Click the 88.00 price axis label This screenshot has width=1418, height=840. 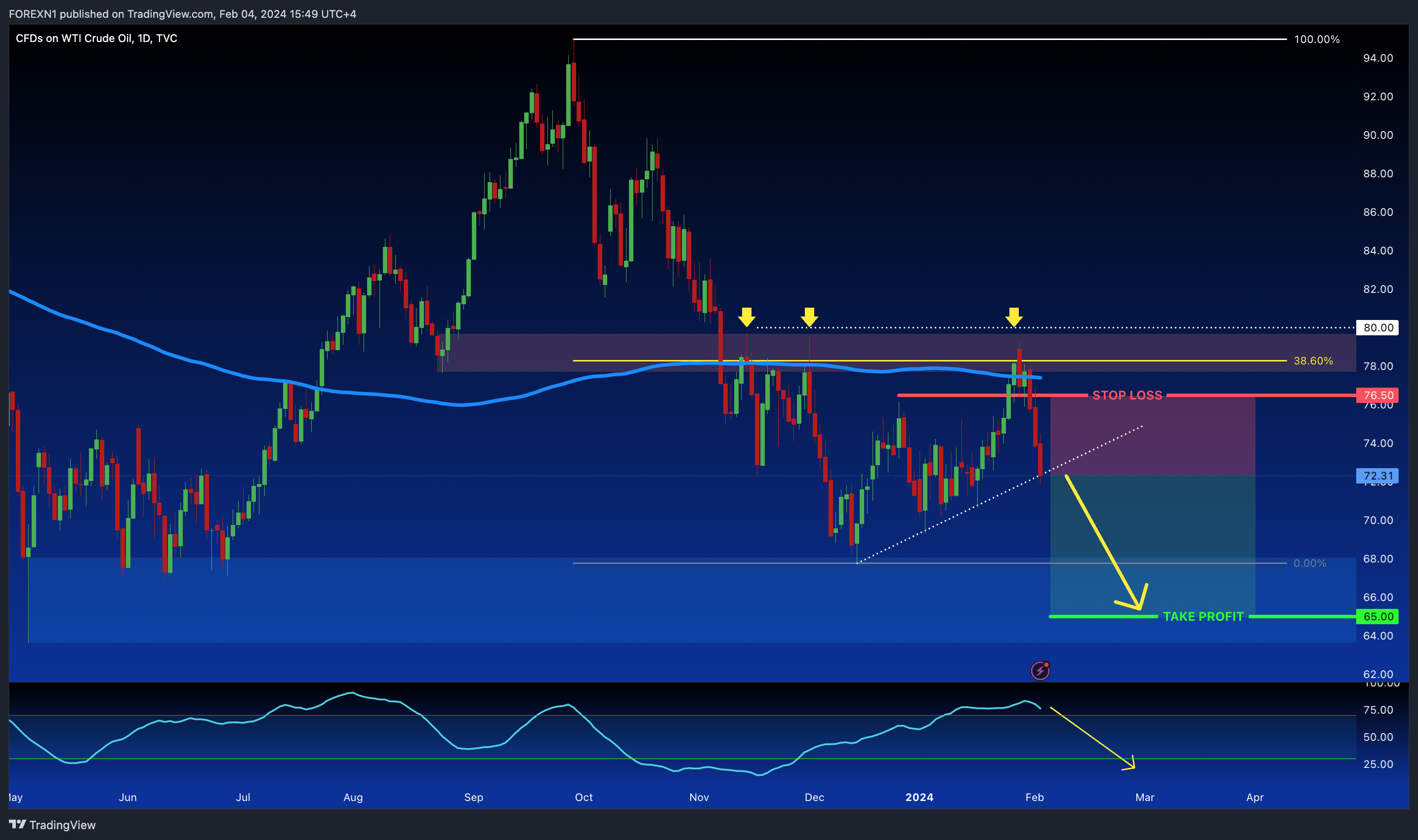pyautogui.click(x=1378, y=173)
